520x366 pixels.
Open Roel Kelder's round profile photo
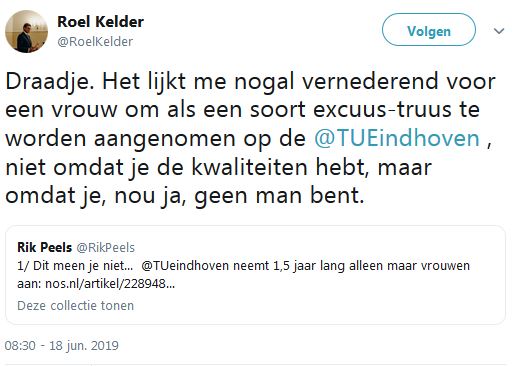pyautogui.click(x=26, y=31)
